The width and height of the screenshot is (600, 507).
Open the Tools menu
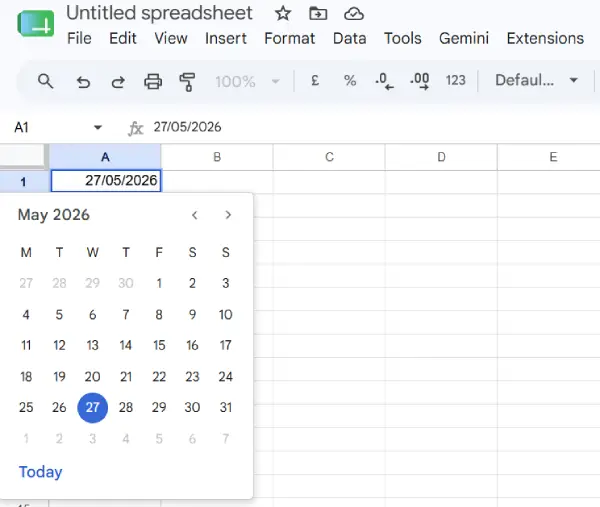coord(403,38)
